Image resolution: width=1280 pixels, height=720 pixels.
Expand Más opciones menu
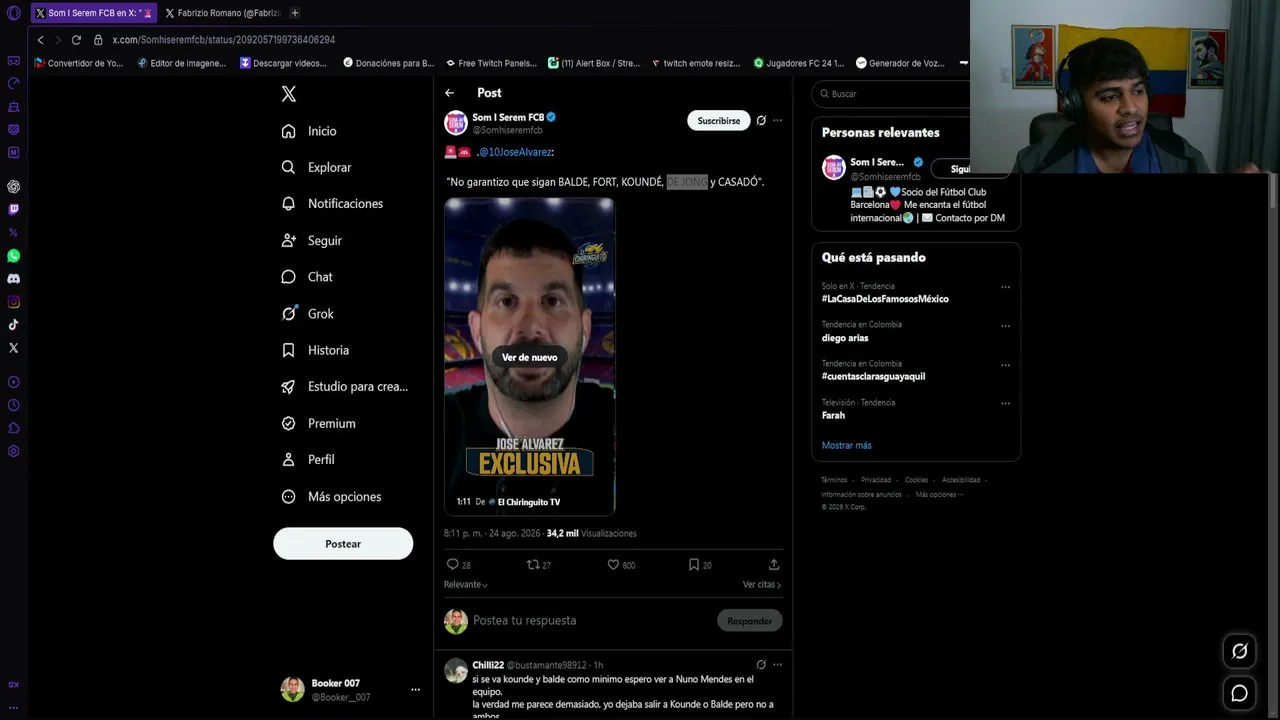(331, 496)
